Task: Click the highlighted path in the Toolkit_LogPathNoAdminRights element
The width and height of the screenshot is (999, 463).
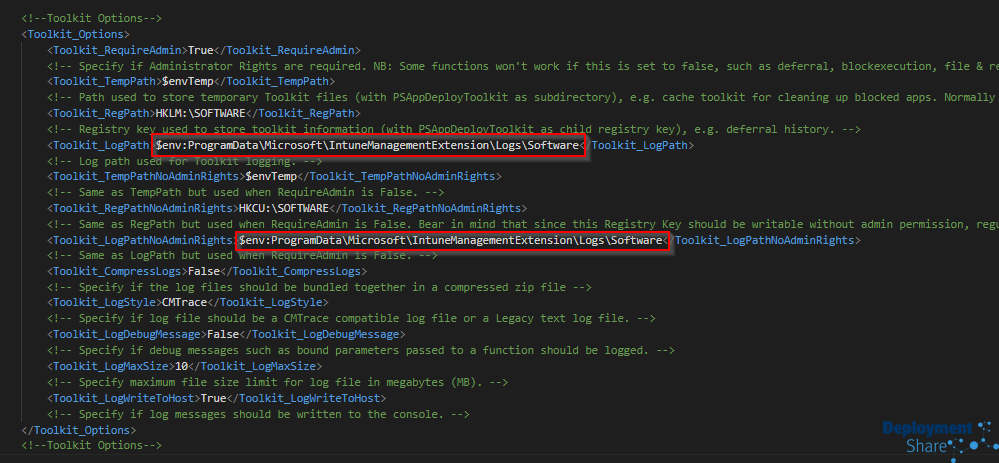Action: click(x=451, y=241)
